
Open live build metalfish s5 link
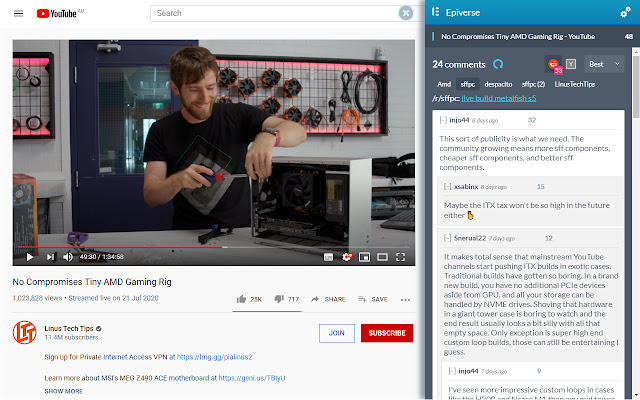(x=499, y=98)
